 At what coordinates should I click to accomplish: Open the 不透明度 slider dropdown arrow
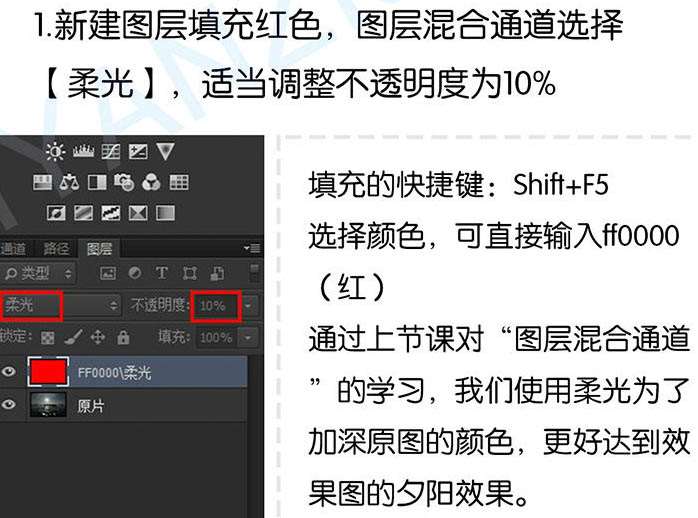coord(248,305)
